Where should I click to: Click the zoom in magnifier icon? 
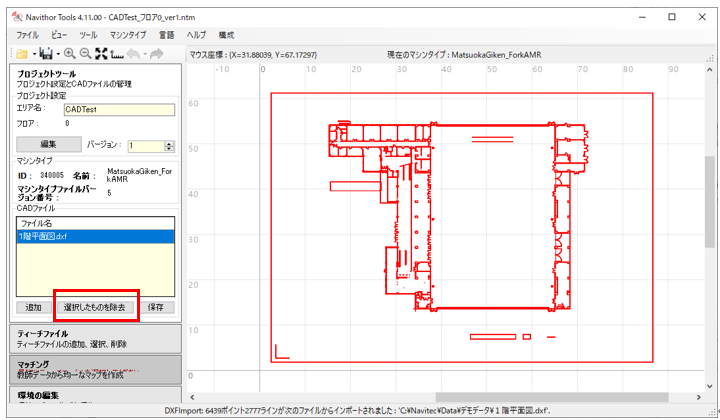(x=70, y=52)
